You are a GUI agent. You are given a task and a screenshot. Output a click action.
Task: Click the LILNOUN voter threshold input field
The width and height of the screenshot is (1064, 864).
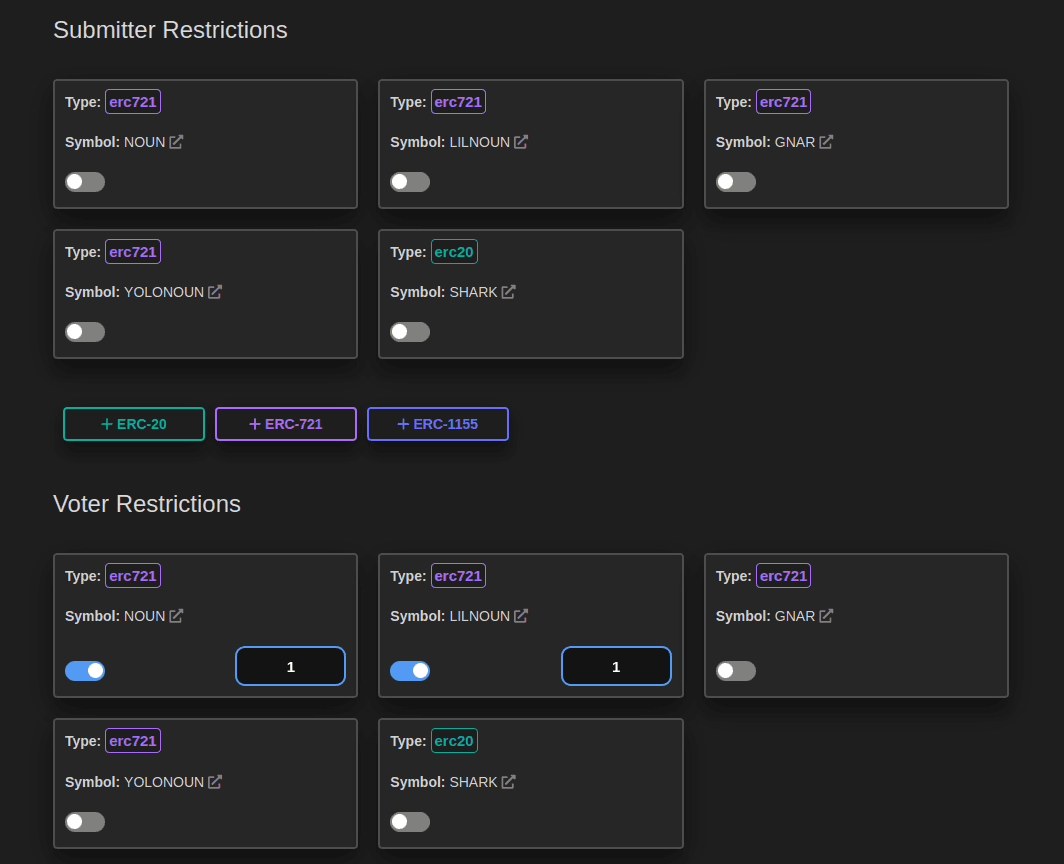coord(616,666)
